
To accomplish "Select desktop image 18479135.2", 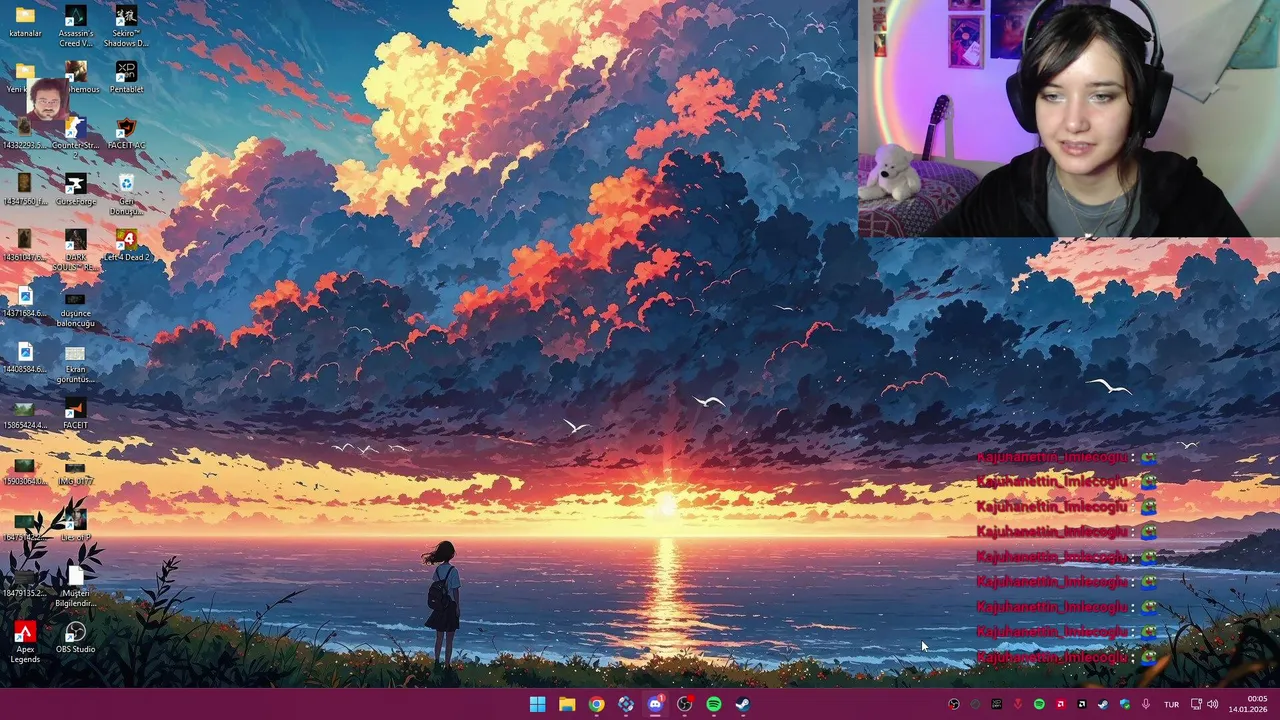I will pyautogui.click(x=25, y=584).
